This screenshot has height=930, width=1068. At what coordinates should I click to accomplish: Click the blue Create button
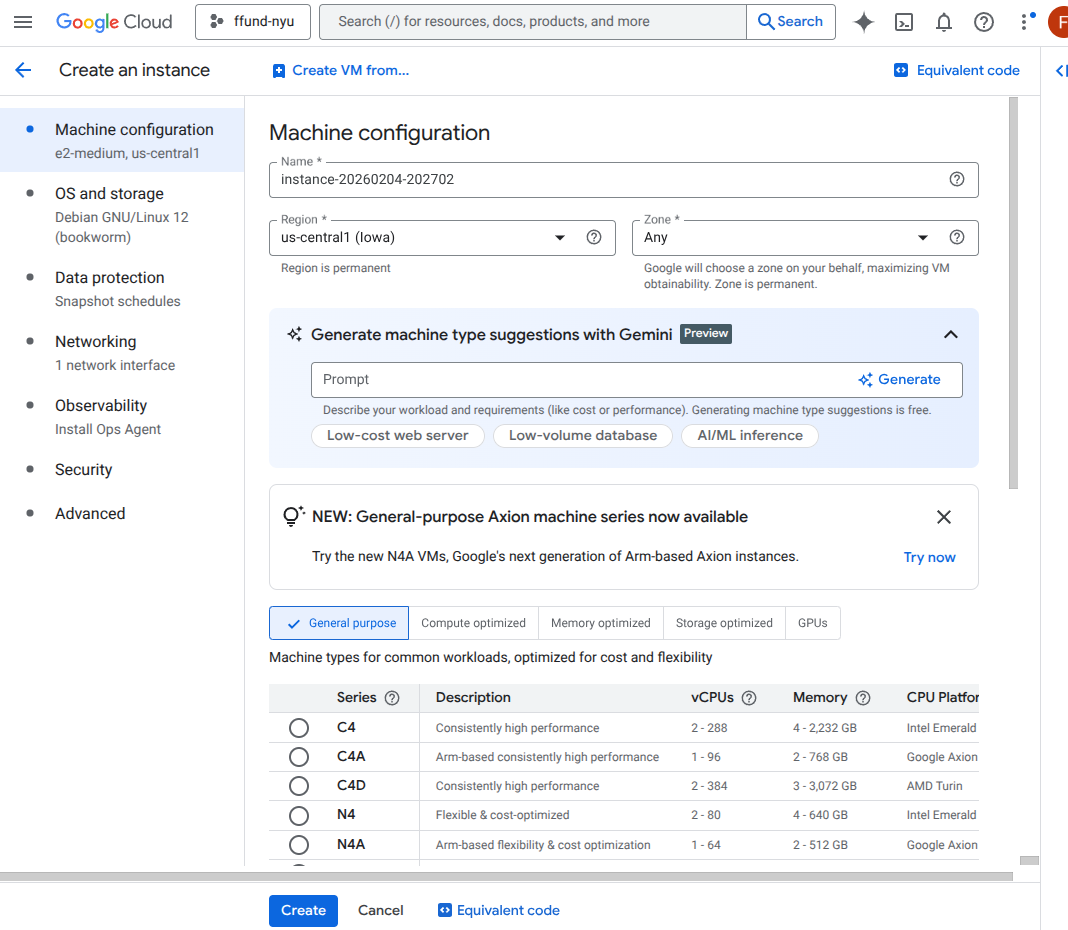[x=303, y=910]
